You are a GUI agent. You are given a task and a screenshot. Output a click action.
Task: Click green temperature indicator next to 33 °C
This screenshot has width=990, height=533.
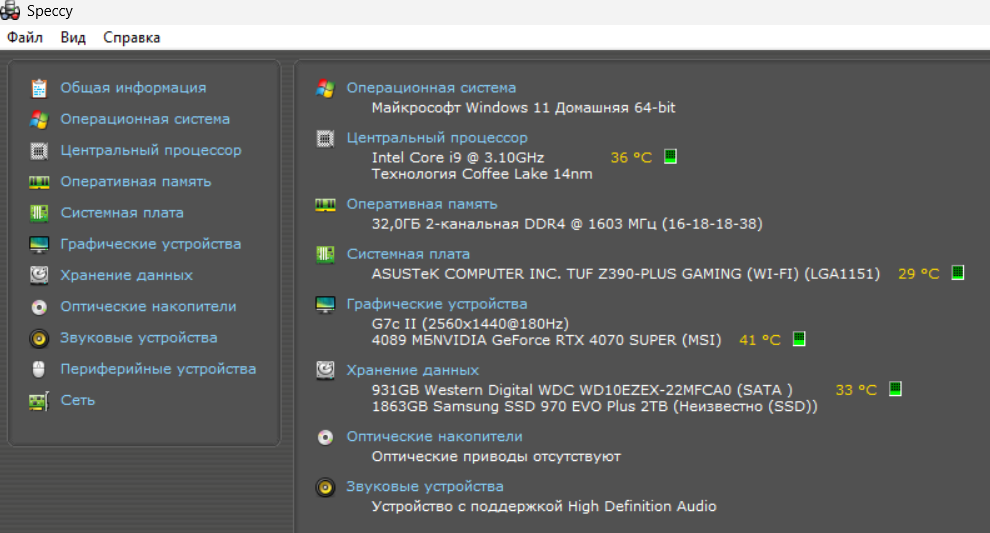[895, 388]
